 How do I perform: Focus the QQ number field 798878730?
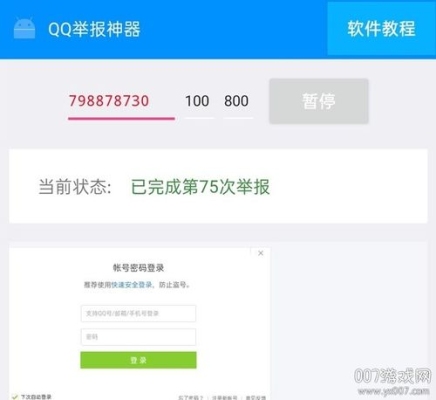point(121,101)
